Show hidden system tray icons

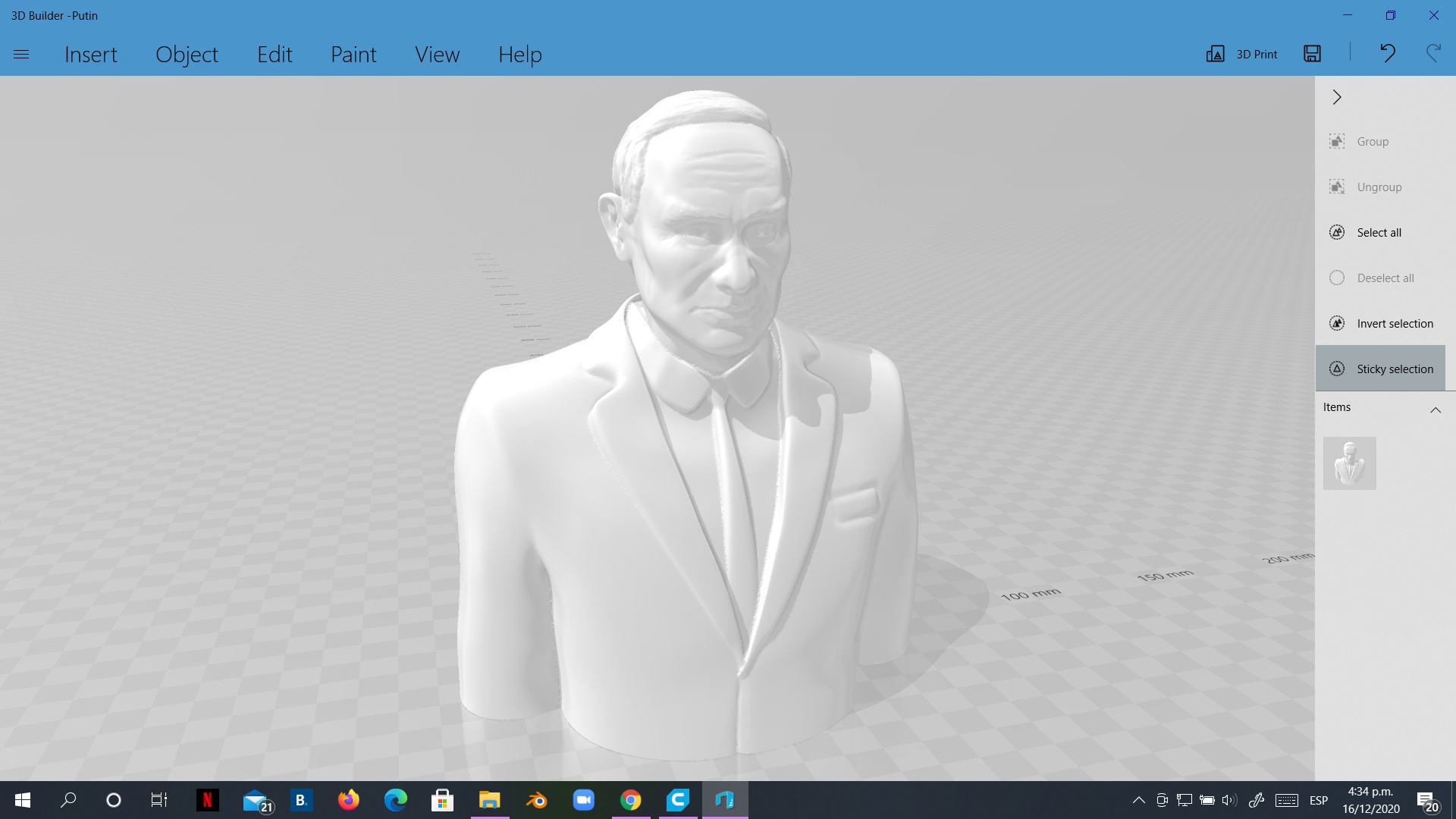click(x=1138, y=800)
